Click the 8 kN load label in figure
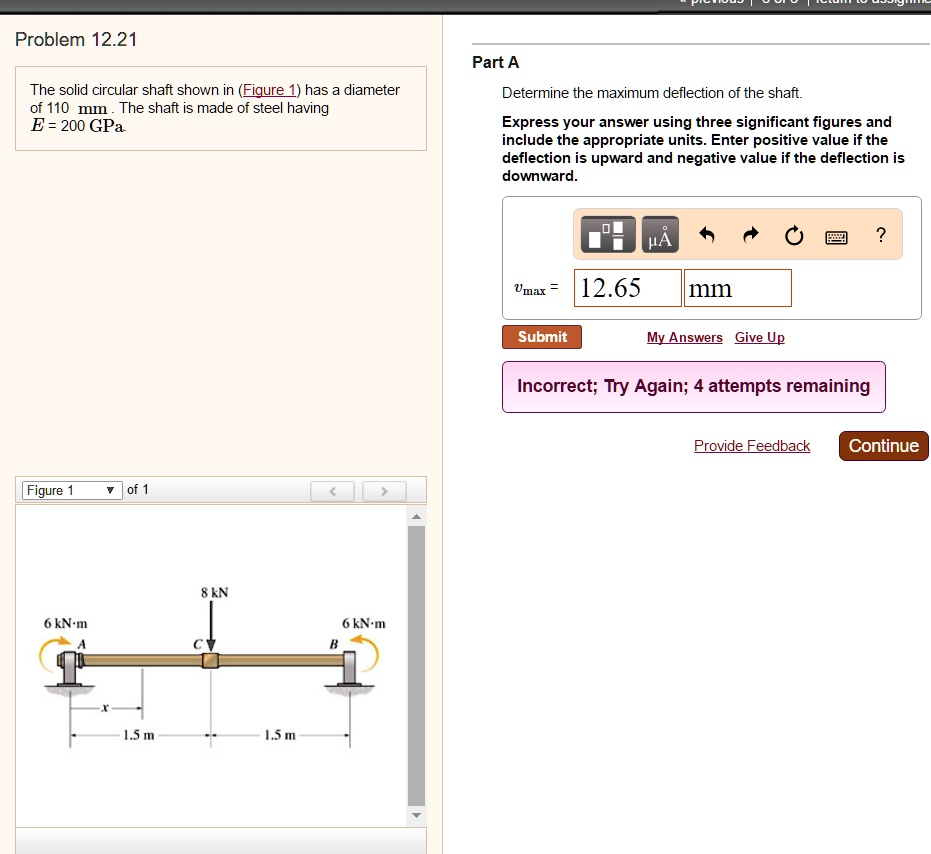Screen dimensions: 931x854 (214, 593)
